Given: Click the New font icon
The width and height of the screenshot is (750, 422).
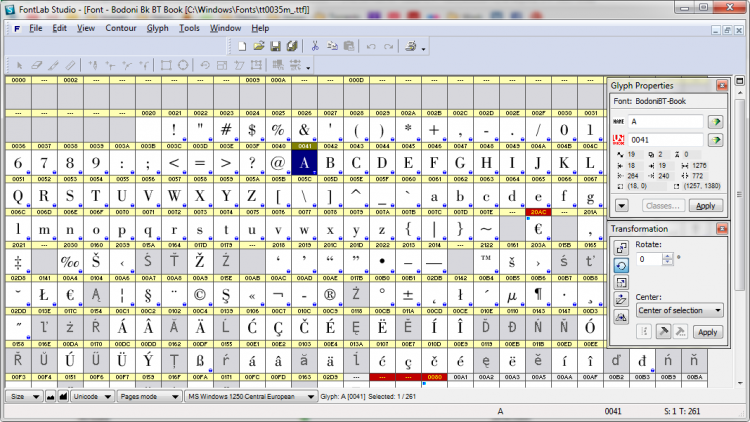Looking at the screenshot, I should click(242, 46).
